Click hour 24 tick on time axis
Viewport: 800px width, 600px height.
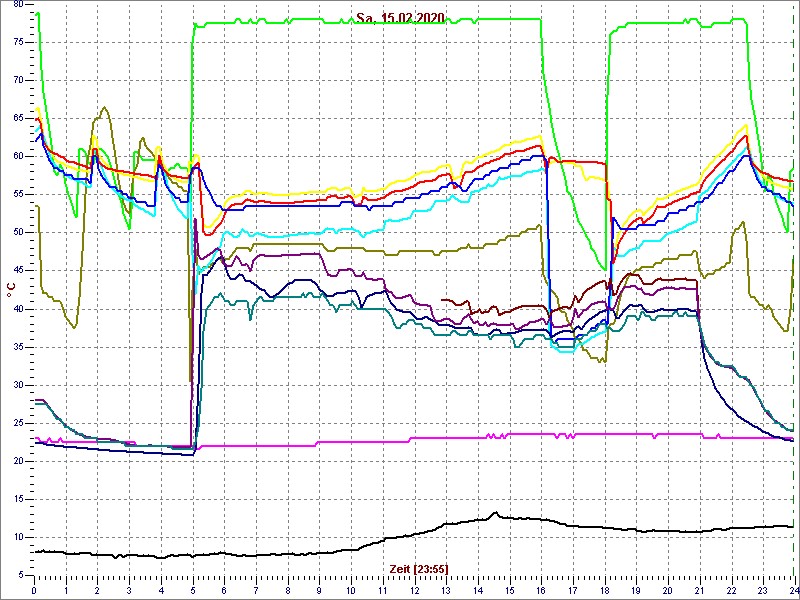click(x=792, y=590)
